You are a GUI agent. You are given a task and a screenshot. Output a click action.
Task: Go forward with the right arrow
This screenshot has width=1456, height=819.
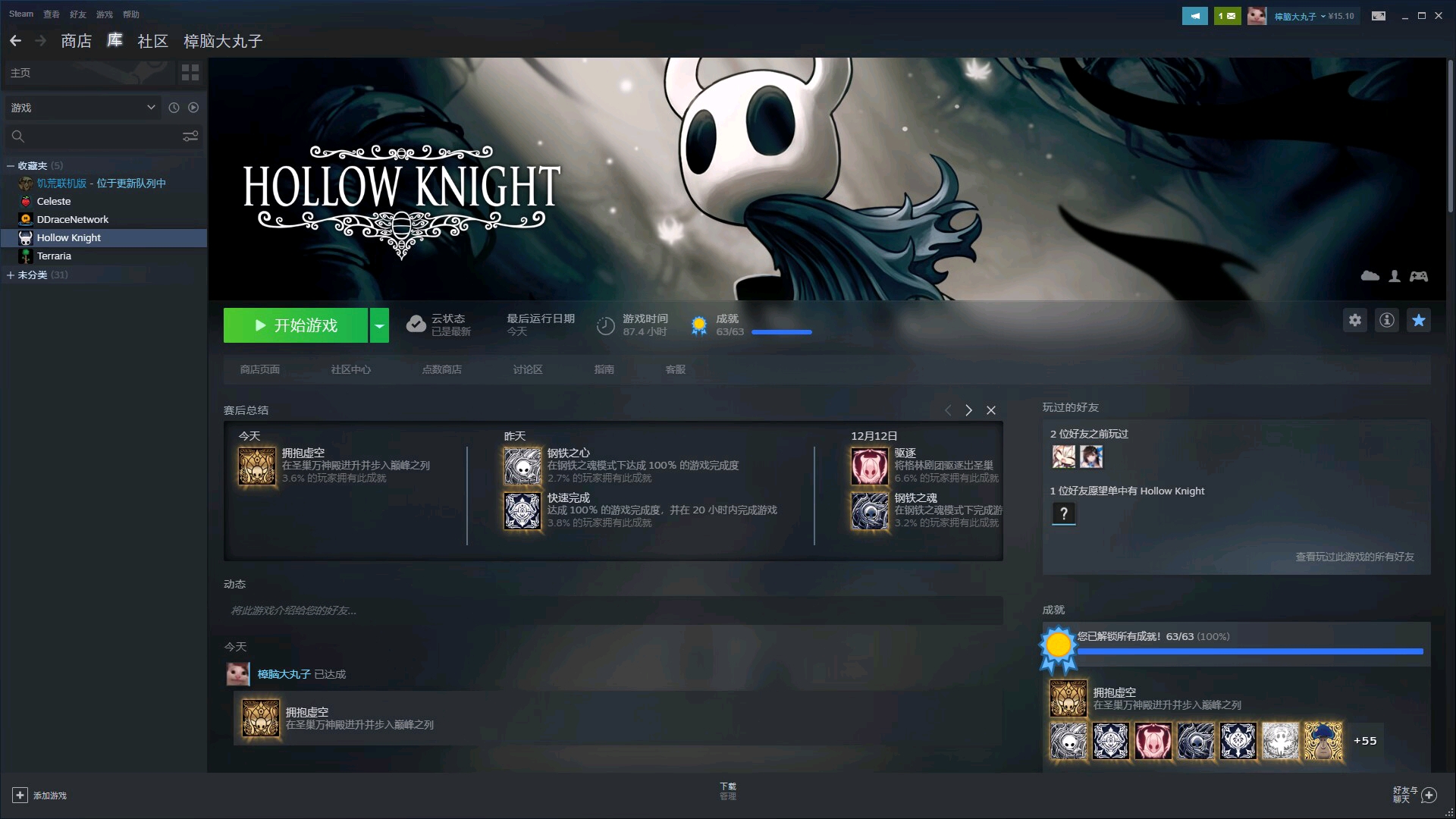[41, 41]
